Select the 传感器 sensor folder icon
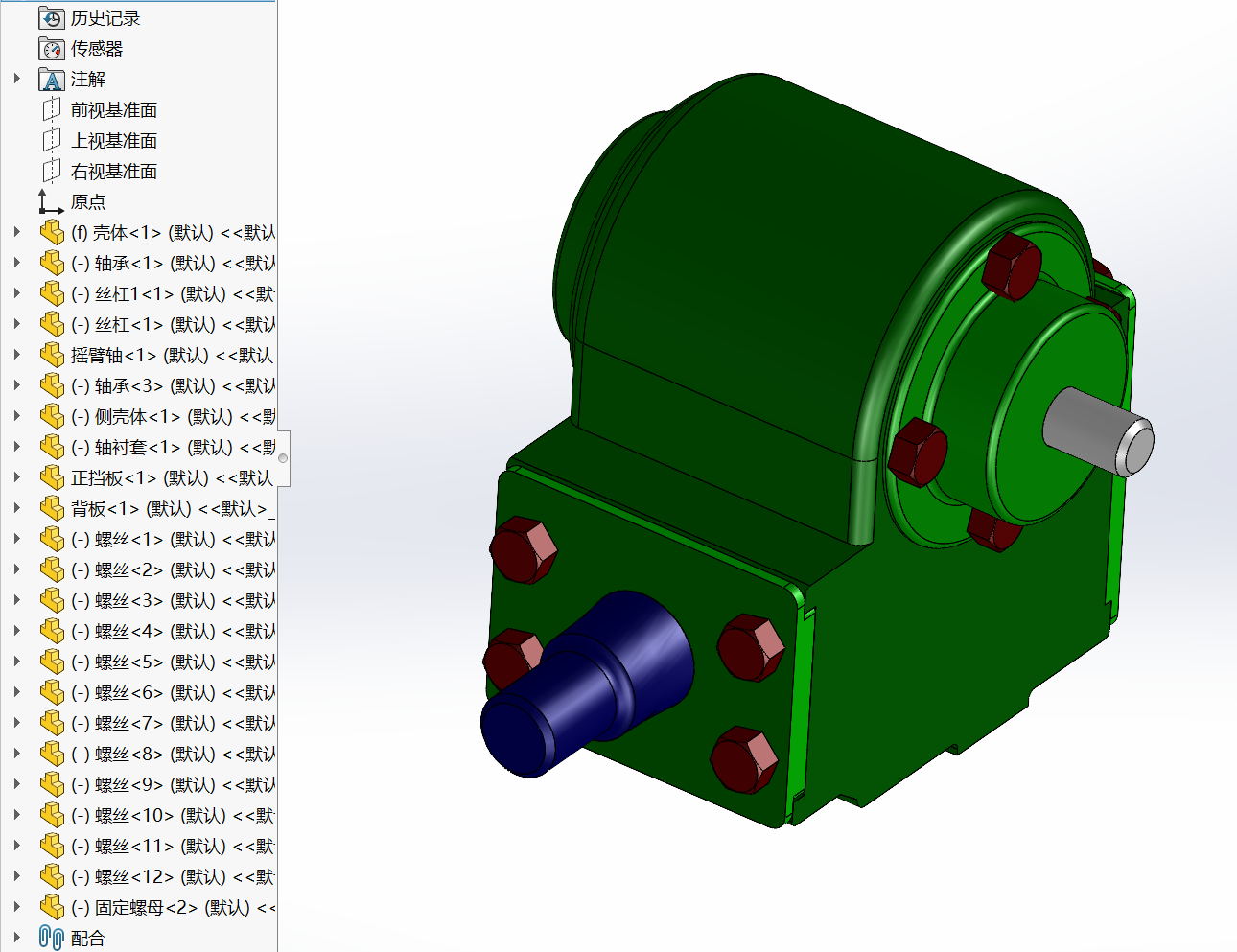The height and width of the screenshot is (952, 1237). pyautogui.click(x=52, y=49)
